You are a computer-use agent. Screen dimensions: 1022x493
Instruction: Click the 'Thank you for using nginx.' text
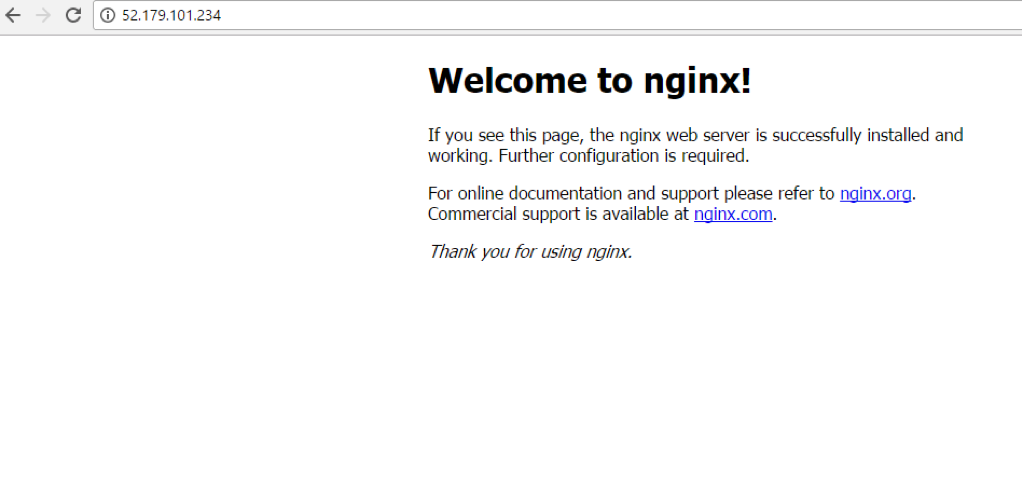pos(531,251)
